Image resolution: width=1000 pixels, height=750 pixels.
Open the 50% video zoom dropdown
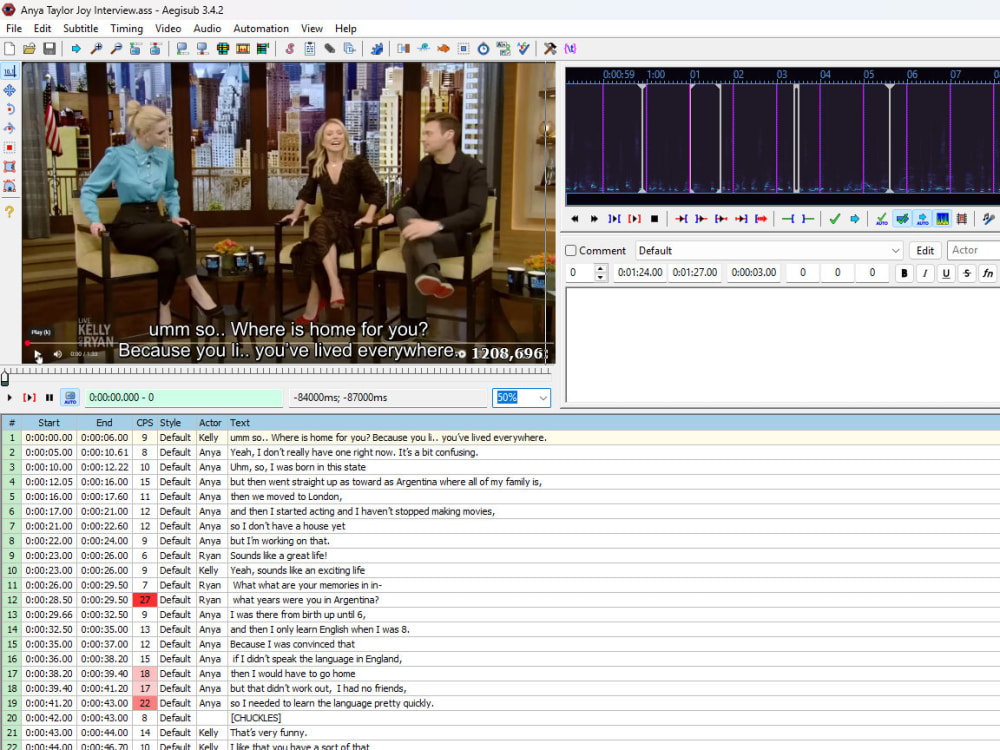tap(543, 398)
